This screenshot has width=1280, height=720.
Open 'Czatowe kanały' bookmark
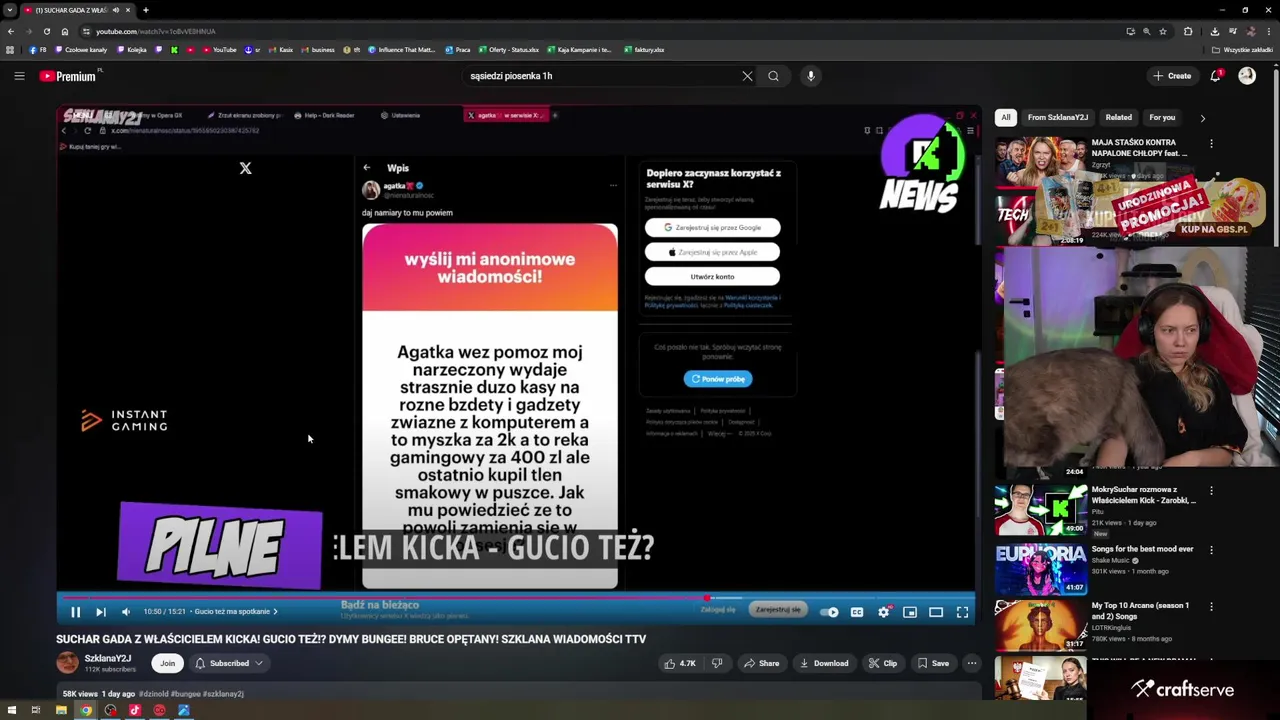pyautogui.click(x=80, y=50)
